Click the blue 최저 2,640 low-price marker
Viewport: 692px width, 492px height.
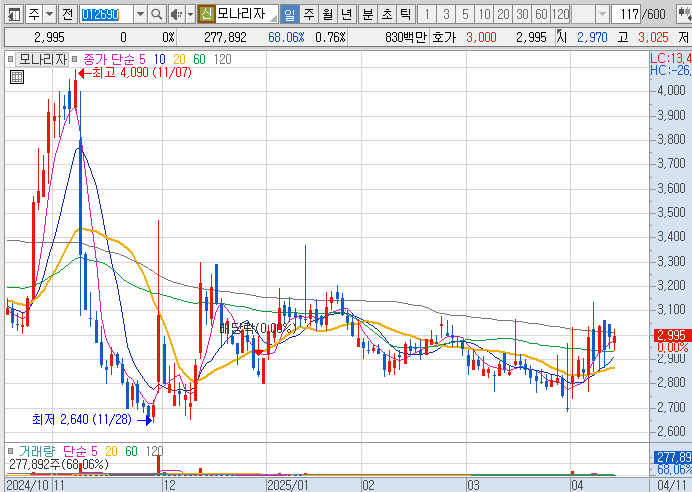coord(92,419)
